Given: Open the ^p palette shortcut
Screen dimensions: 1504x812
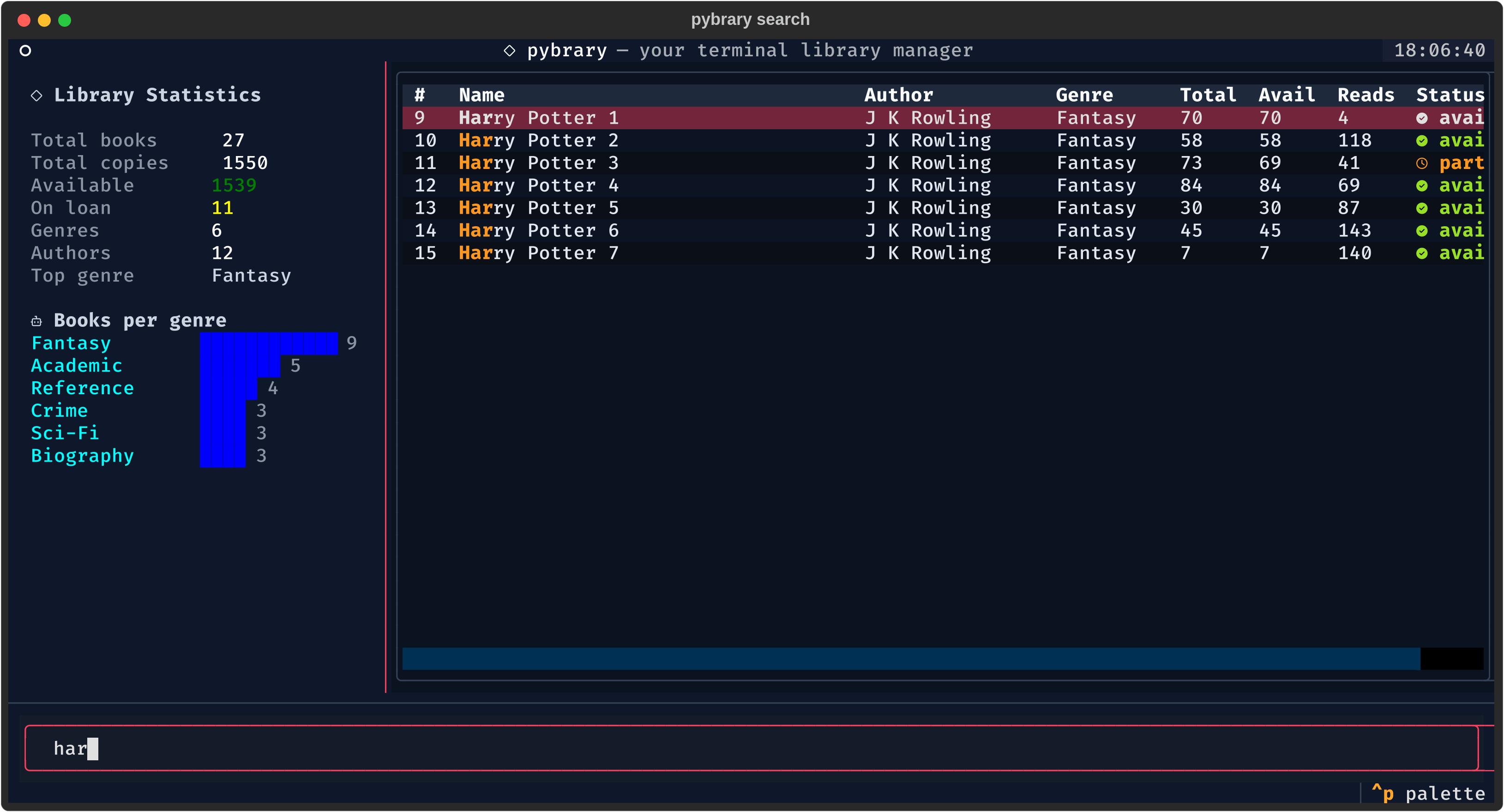Looking at the screenshot, I should [x=1427, y=794].
